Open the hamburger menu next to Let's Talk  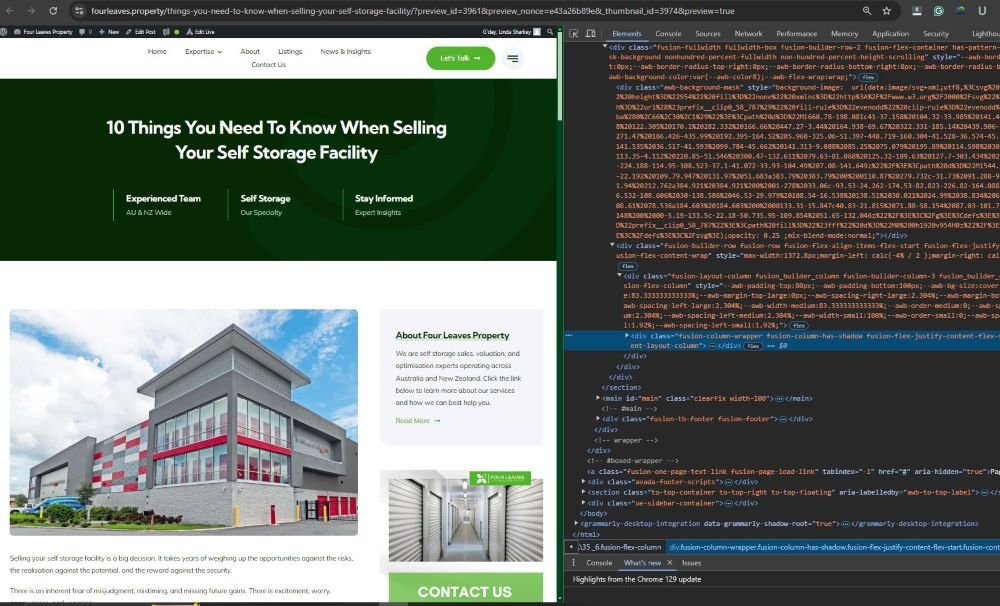(513, 58)
